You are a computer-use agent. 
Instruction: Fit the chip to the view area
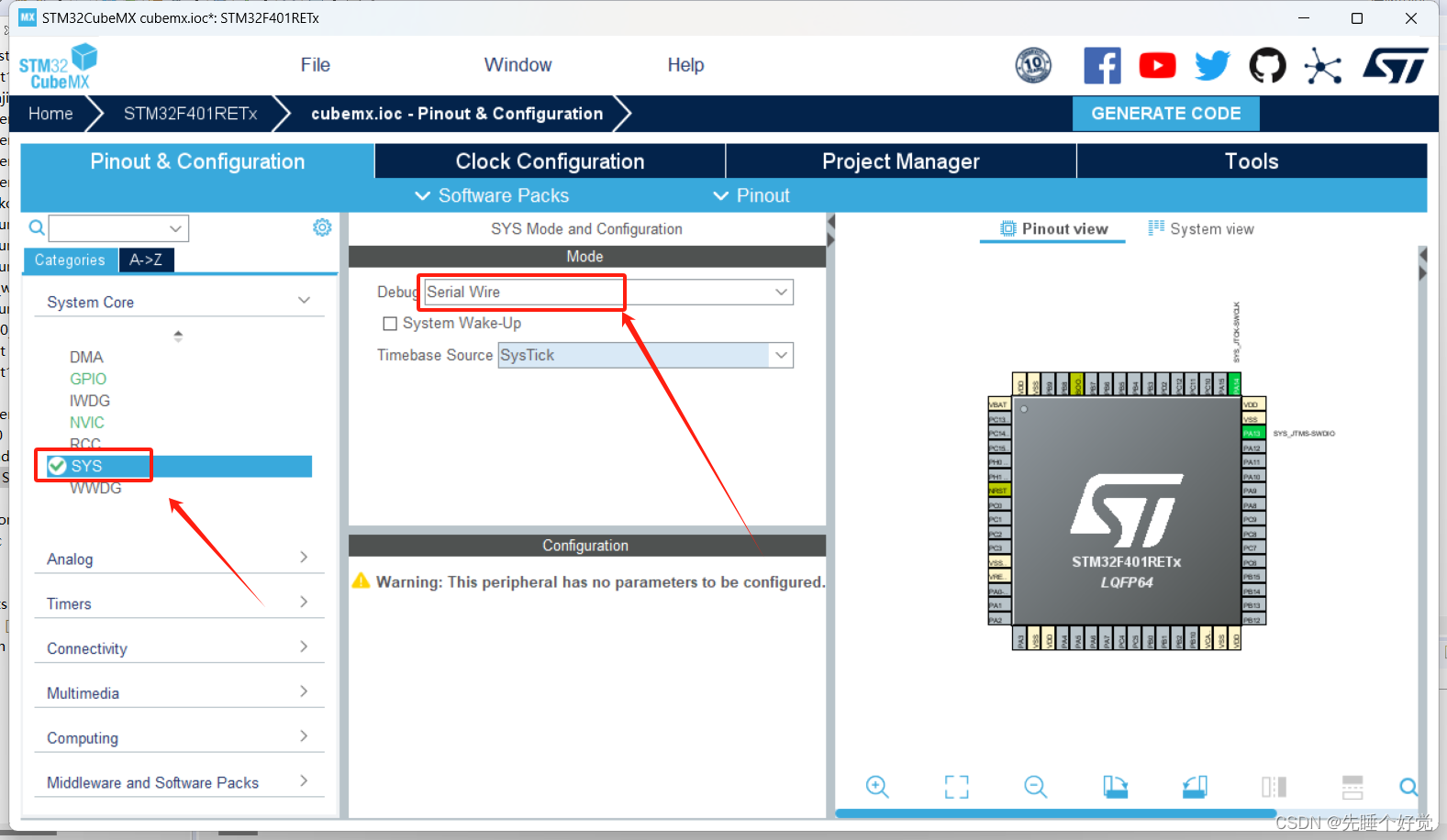(957, 787)
